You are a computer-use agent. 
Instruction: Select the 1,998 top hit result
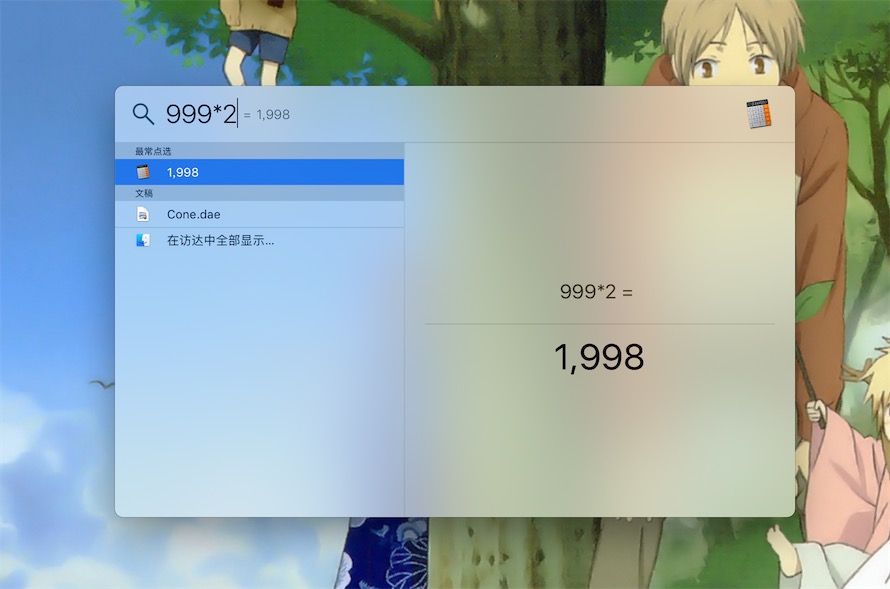(259, 172)
